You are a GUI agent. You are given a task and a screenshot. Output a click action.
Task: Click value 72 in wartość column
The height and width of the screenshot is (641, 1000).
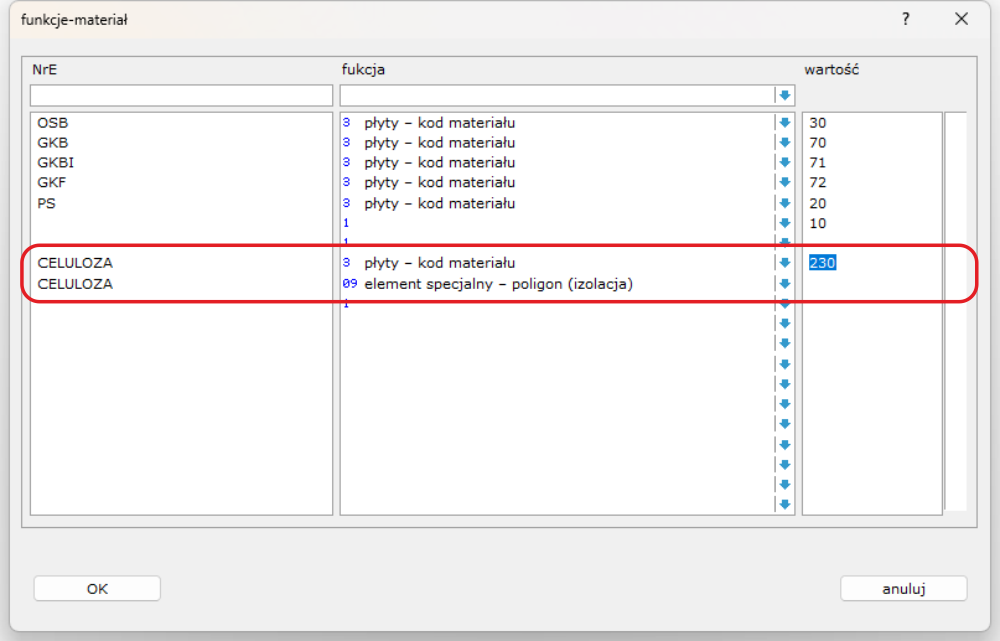(x=818, y=183)
